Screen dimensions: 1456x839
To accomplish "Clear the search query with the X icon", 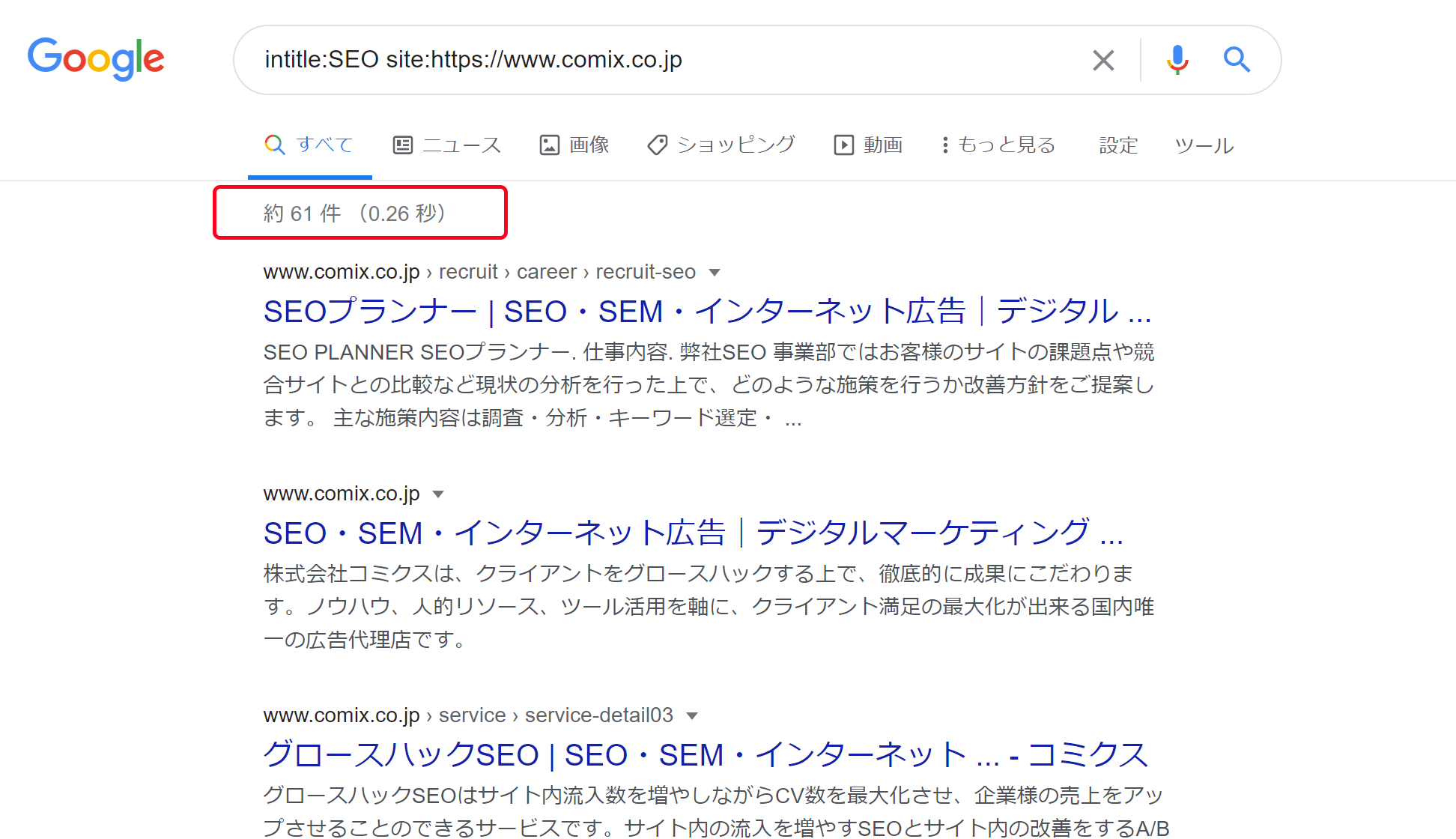I will click(1103, 60).
